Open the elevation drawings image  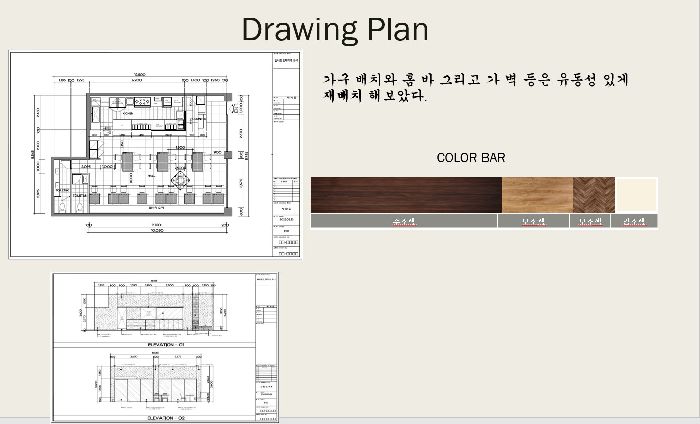click(166, 347)
